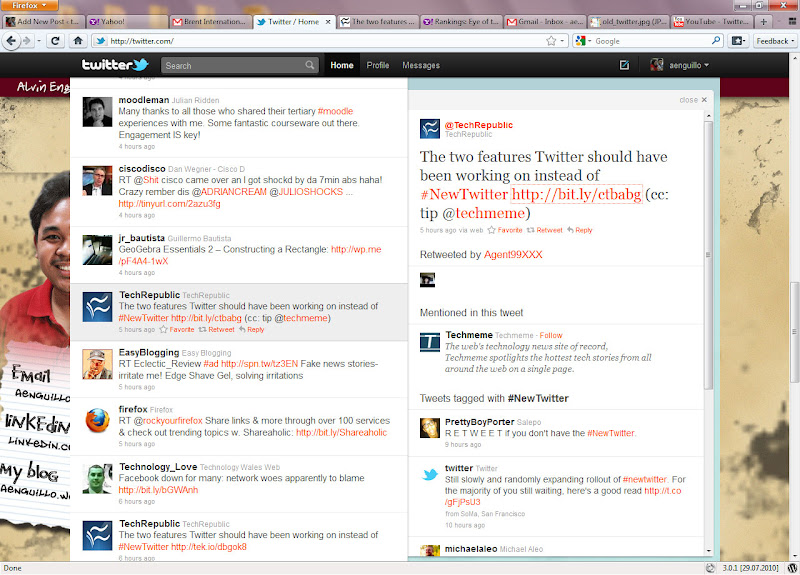The height and width of the screenshot is (575, 800).
Task: Click the favorite star on selected TechRepublic tweet
Action: pyautogui.click(x=163, y=330)
